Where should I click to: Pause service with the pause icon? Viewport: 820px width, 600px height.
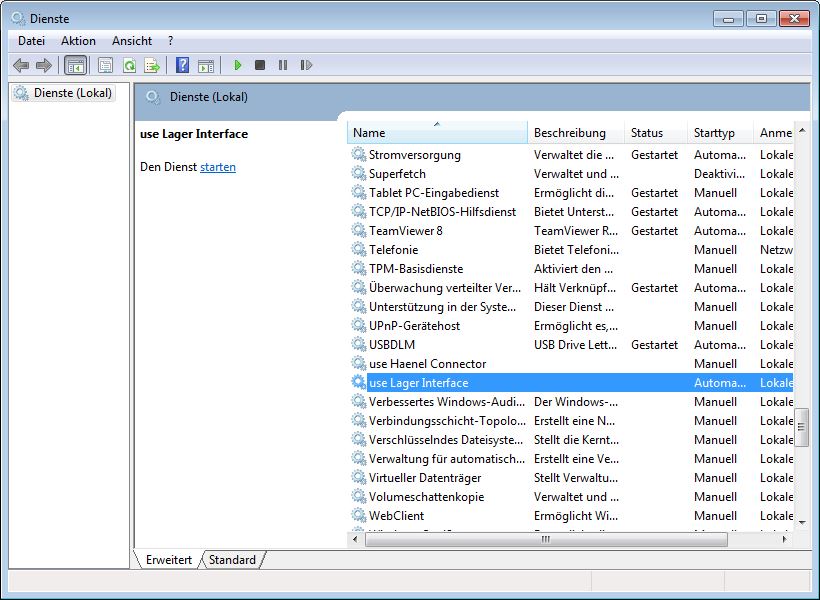[283, 65]
